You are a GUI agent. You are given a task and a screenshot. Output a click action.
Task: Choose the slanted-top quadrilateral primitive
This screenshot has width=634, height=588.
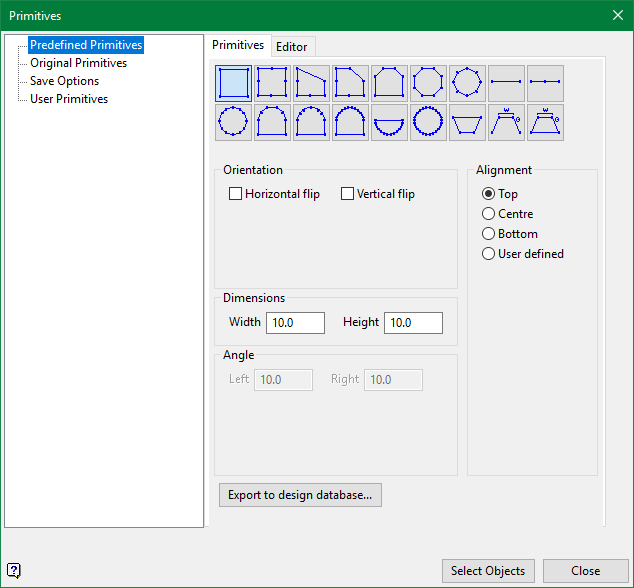pos(311,83)
